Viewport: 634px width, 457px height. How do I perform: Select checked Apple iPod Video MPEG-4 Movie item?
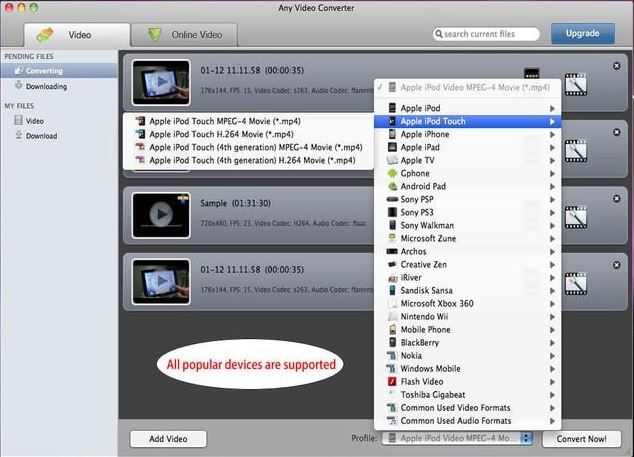click(x=467, y=87)
